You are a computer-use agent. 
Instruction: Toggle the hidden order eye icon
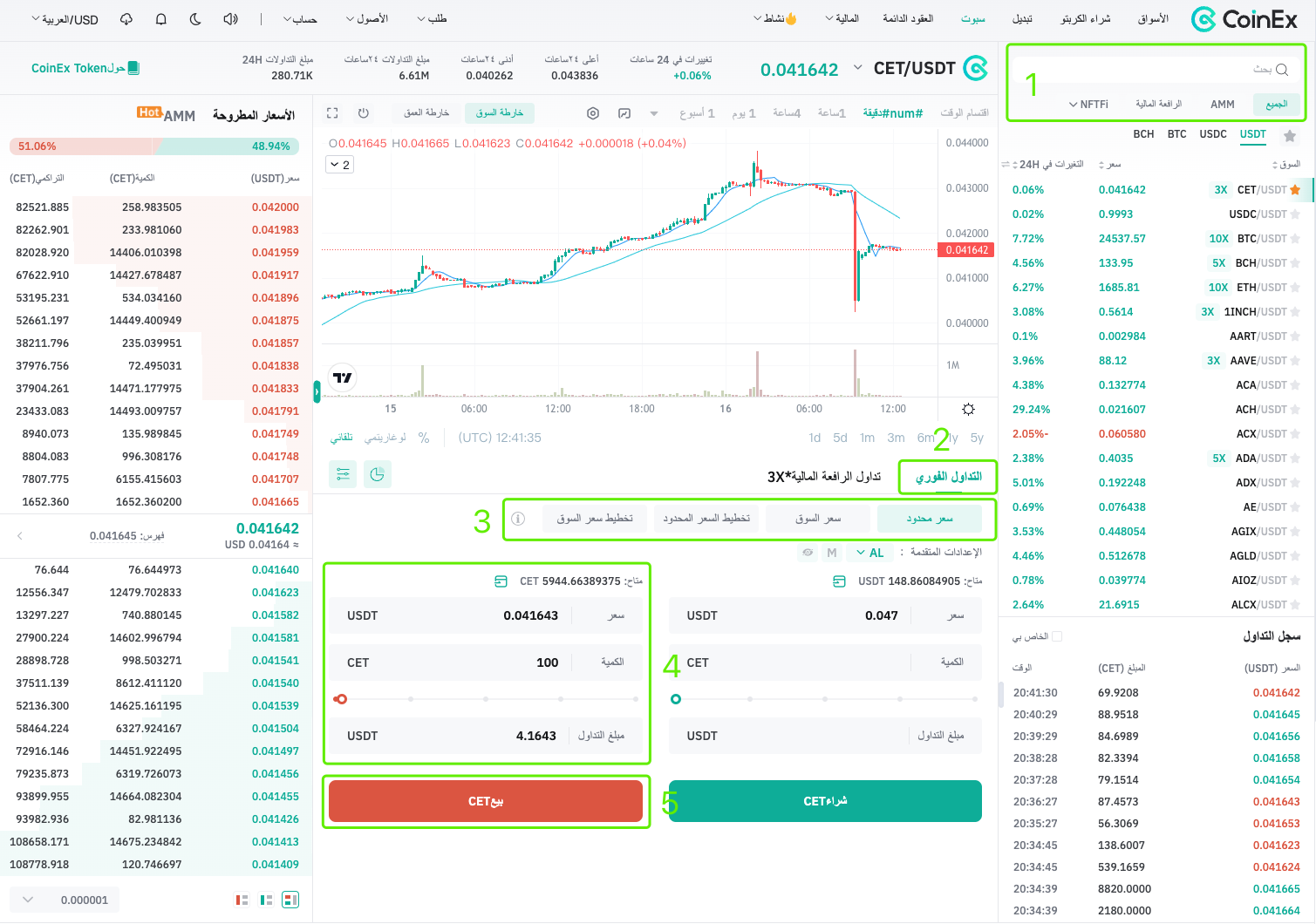808,553
